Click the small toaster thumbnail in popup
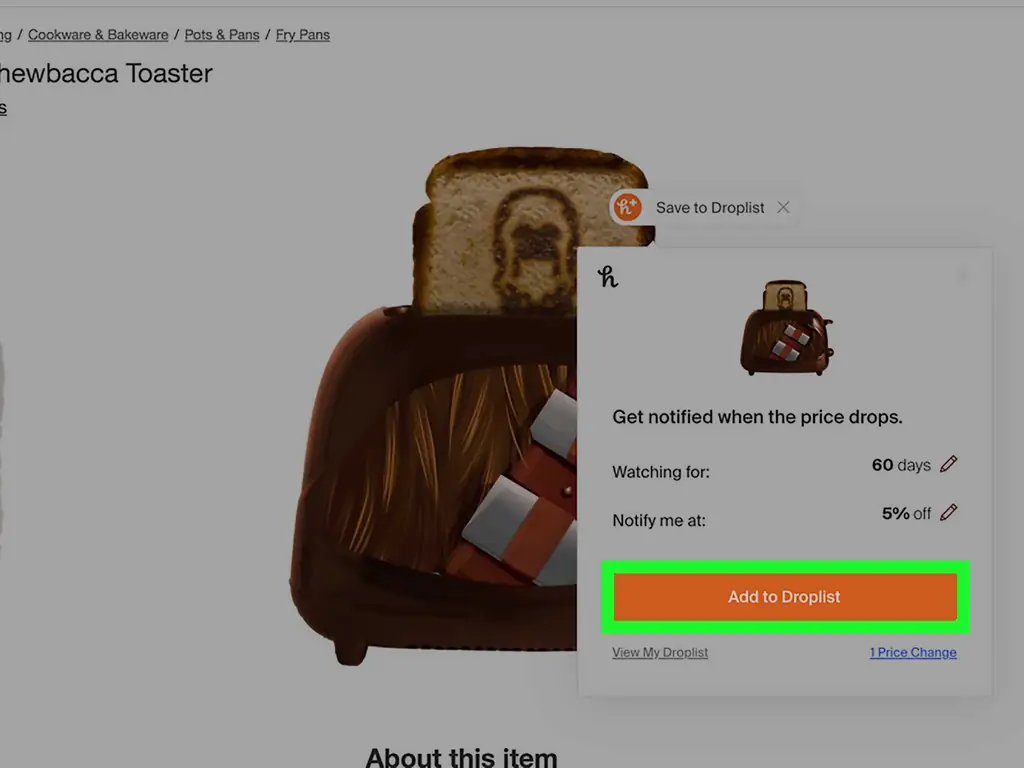This screenshot has height=768, width=1024. [x=786, y=328]
